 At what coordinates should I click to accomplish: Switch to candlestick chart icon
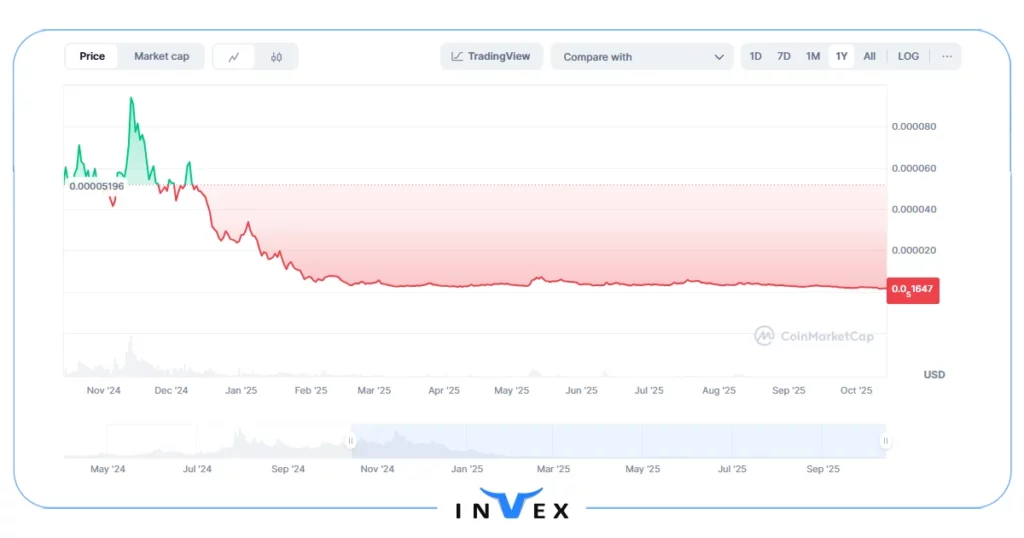click(x=276, y=57)
